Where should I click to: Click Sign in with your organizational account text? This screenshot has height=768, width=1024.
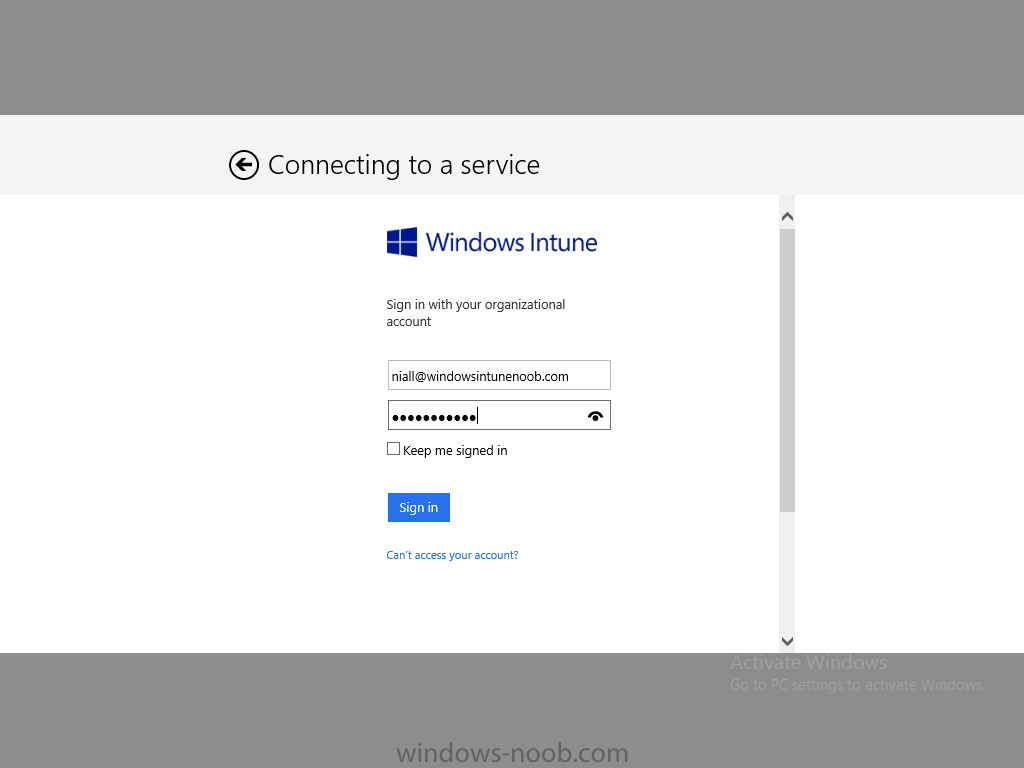coord(475,313)
